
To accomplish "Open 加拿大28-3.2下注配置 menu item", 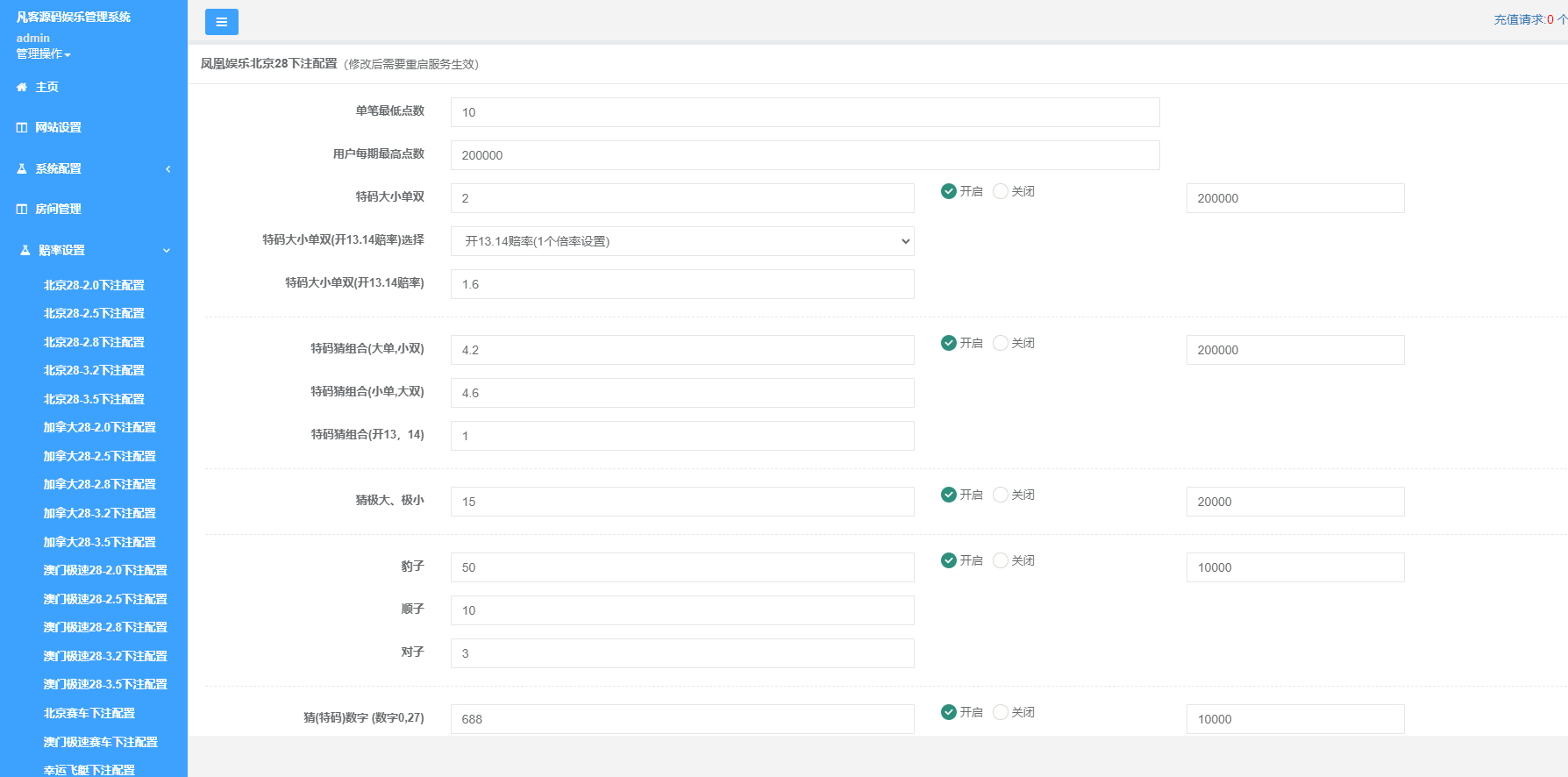I will (x=99, y=514).
